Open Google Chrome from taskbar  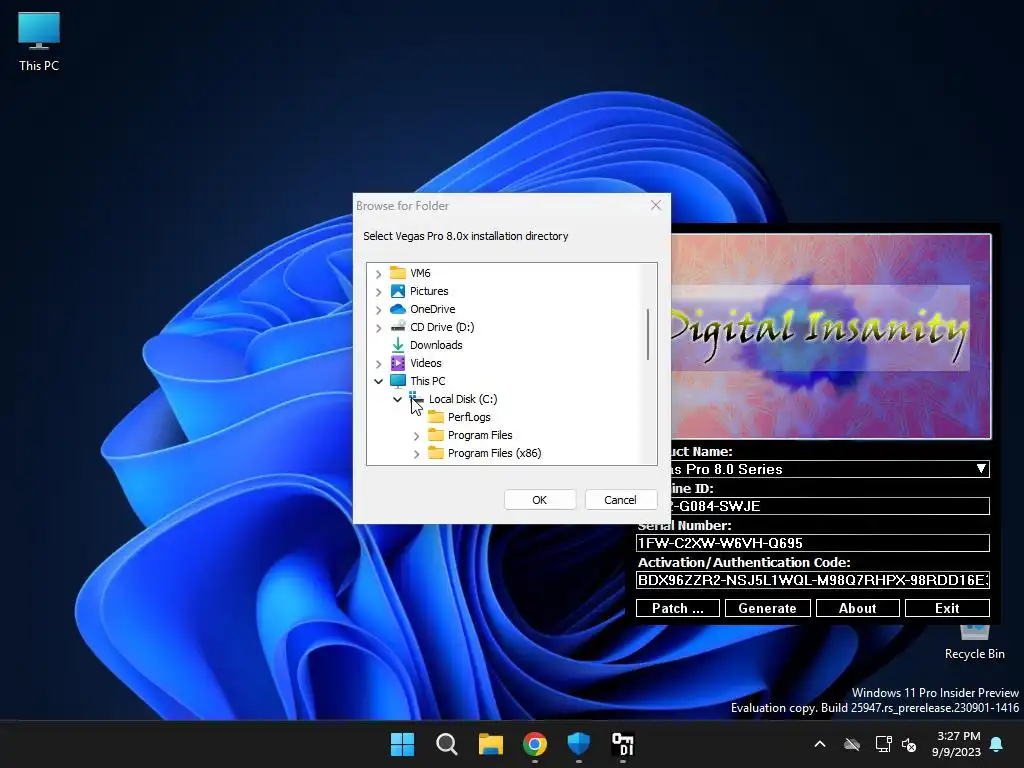[x=535, y=744]
